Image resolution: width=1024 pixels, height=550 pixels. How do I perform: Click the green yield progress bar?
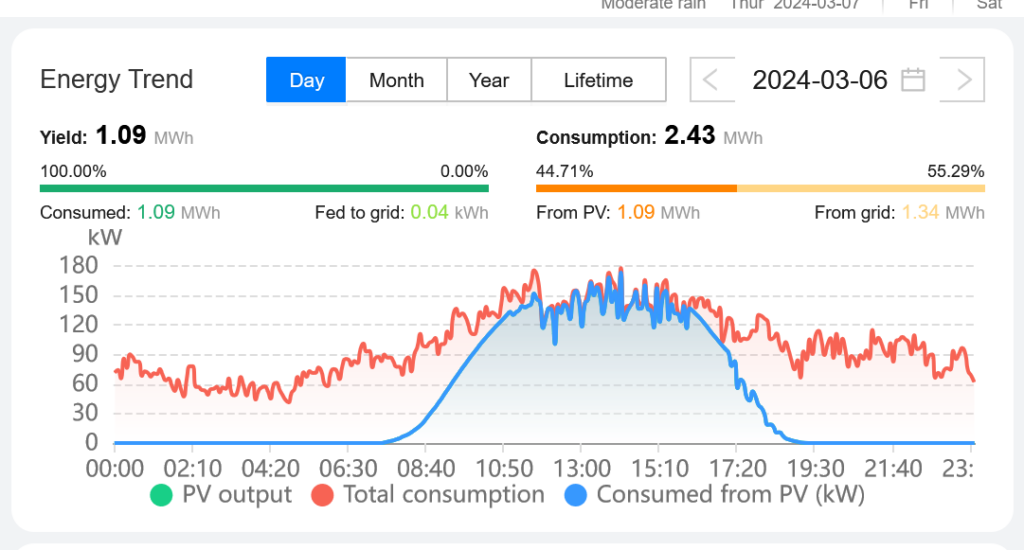264,188
